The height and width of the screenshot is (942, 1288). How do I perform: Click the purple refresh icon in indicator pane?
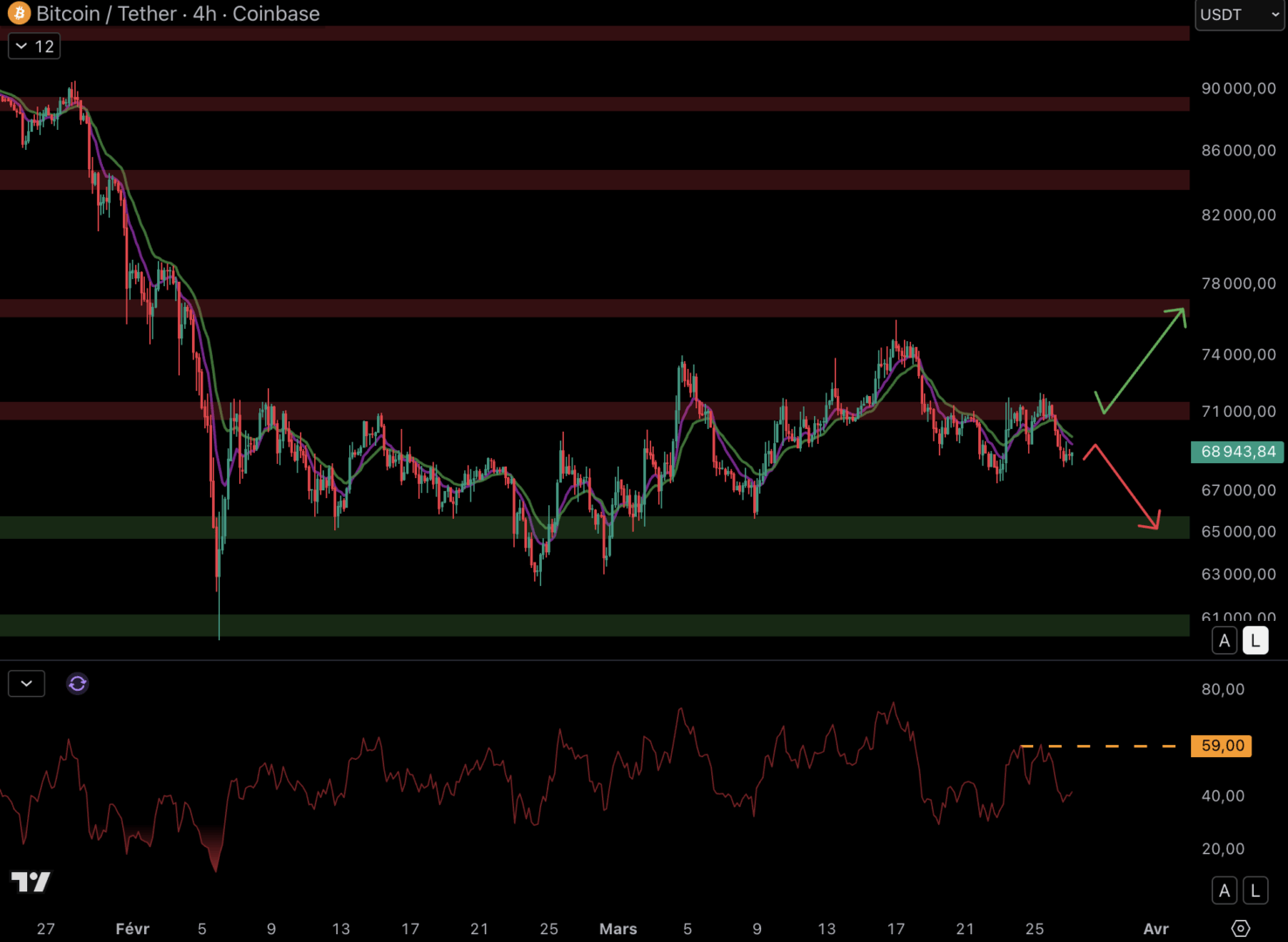[x=77, y=684]
